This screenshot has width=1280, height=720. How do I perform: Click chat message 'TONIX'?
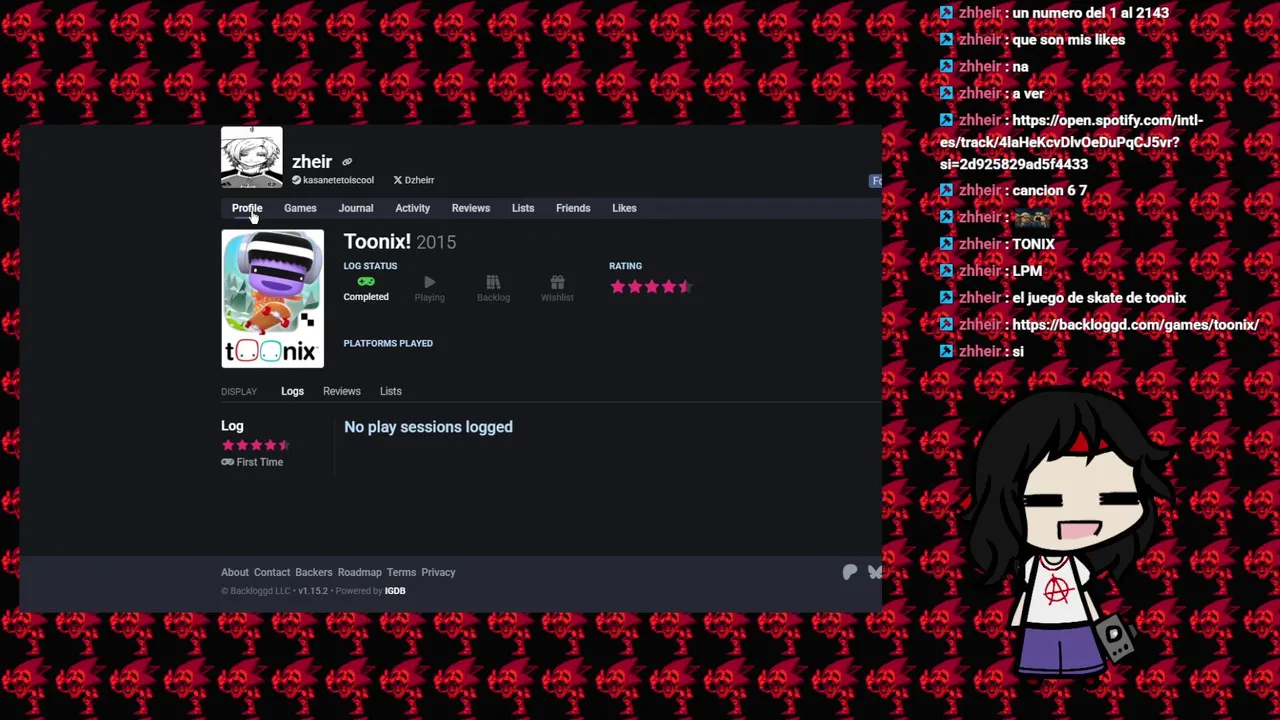(x=1033, y=244)
